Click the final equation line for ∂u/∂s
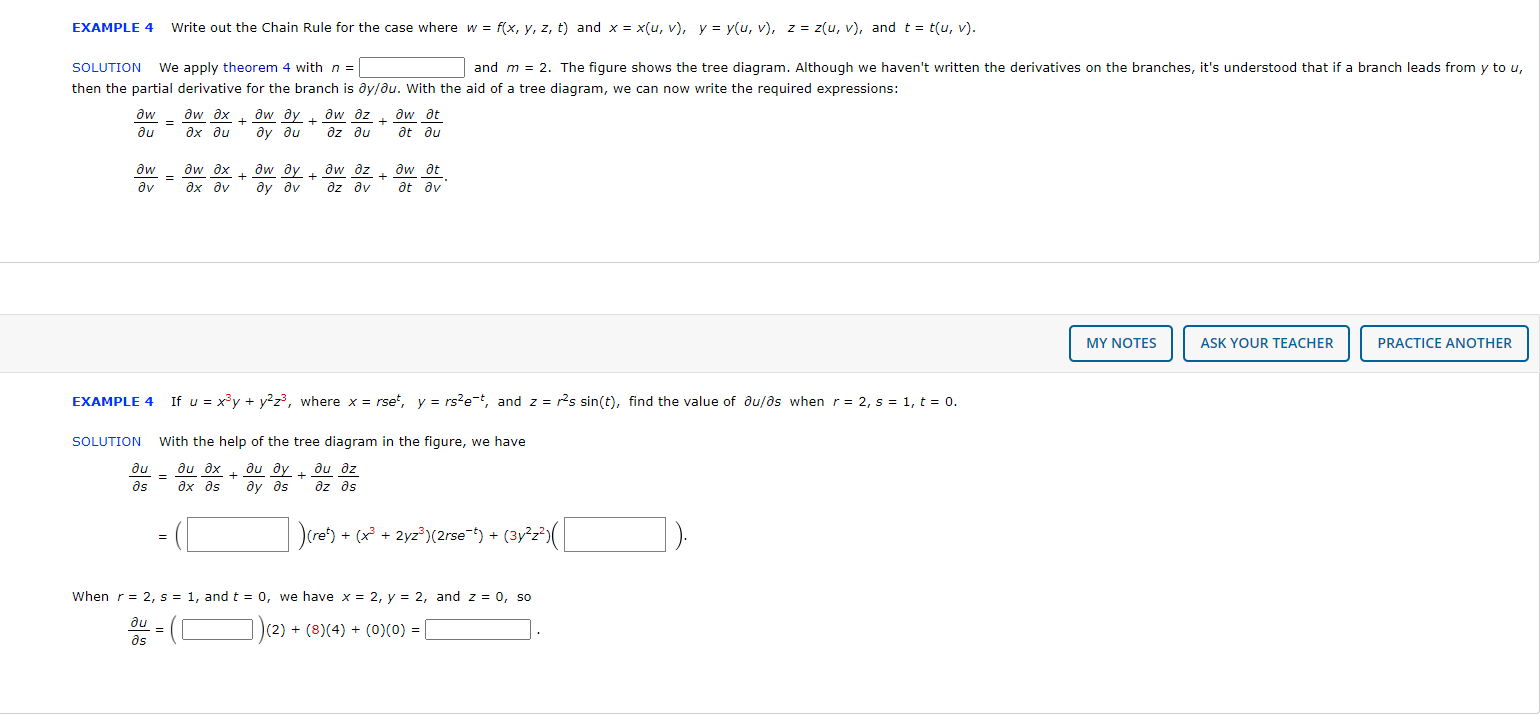Image resolution: width=1540 pixels, height=727 pixels. (x=330, y=629)
